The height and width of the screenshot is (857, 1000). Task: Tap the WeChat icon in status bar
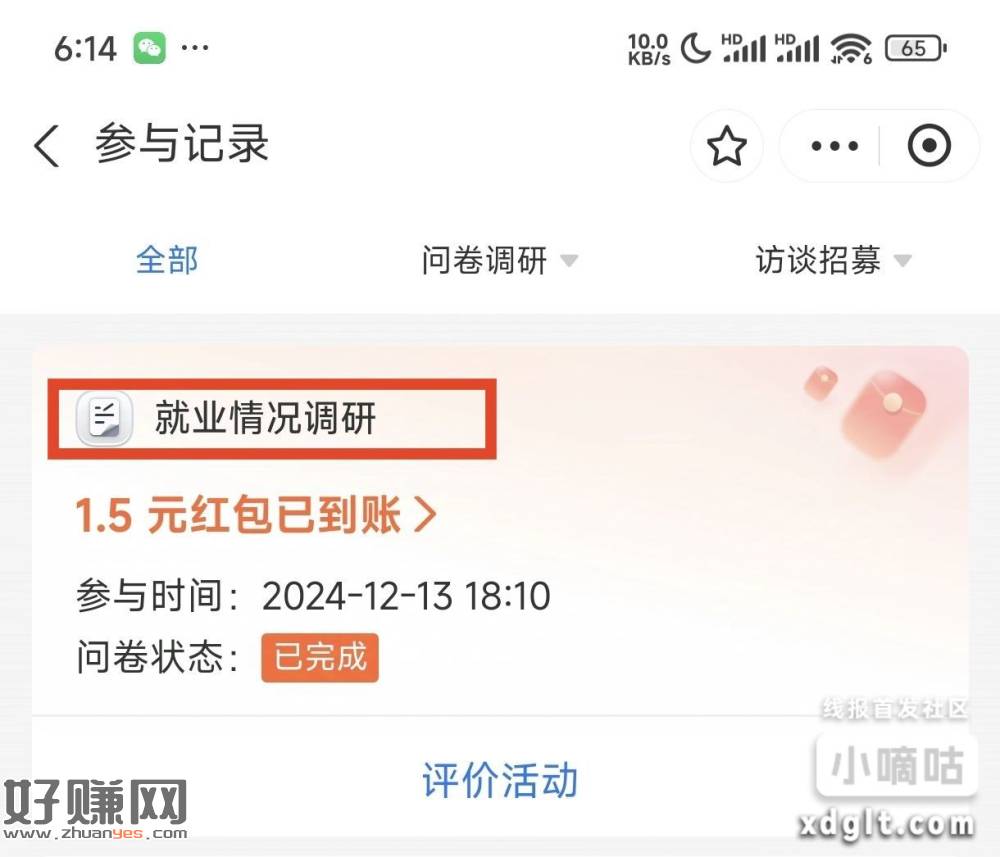[x=149, y=48]
